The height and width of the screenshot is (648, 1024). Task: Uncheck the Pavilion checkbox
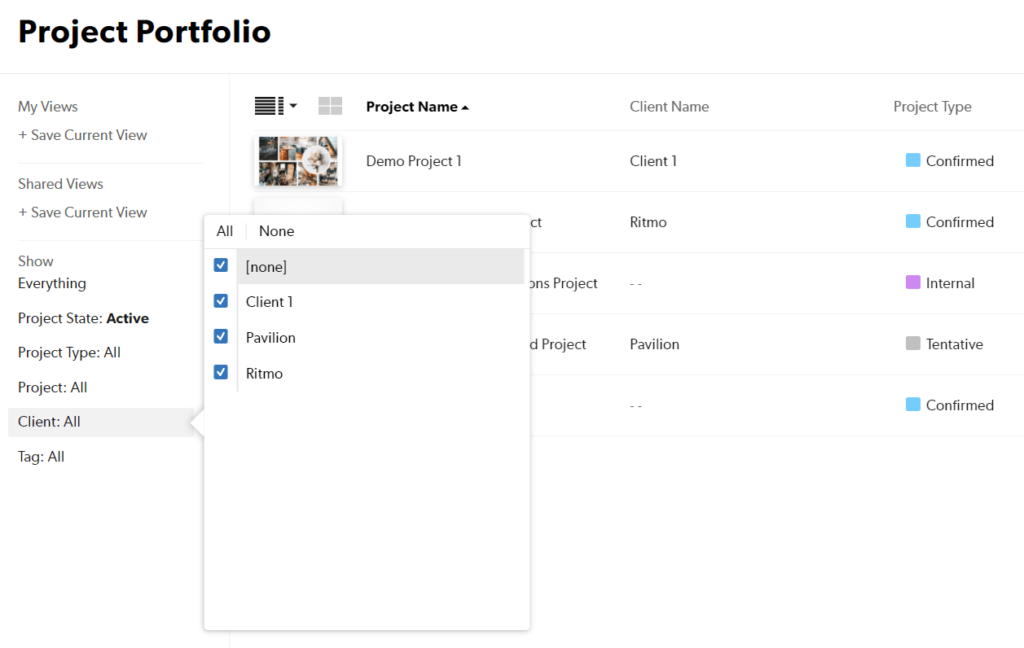[x=221, y=336]
